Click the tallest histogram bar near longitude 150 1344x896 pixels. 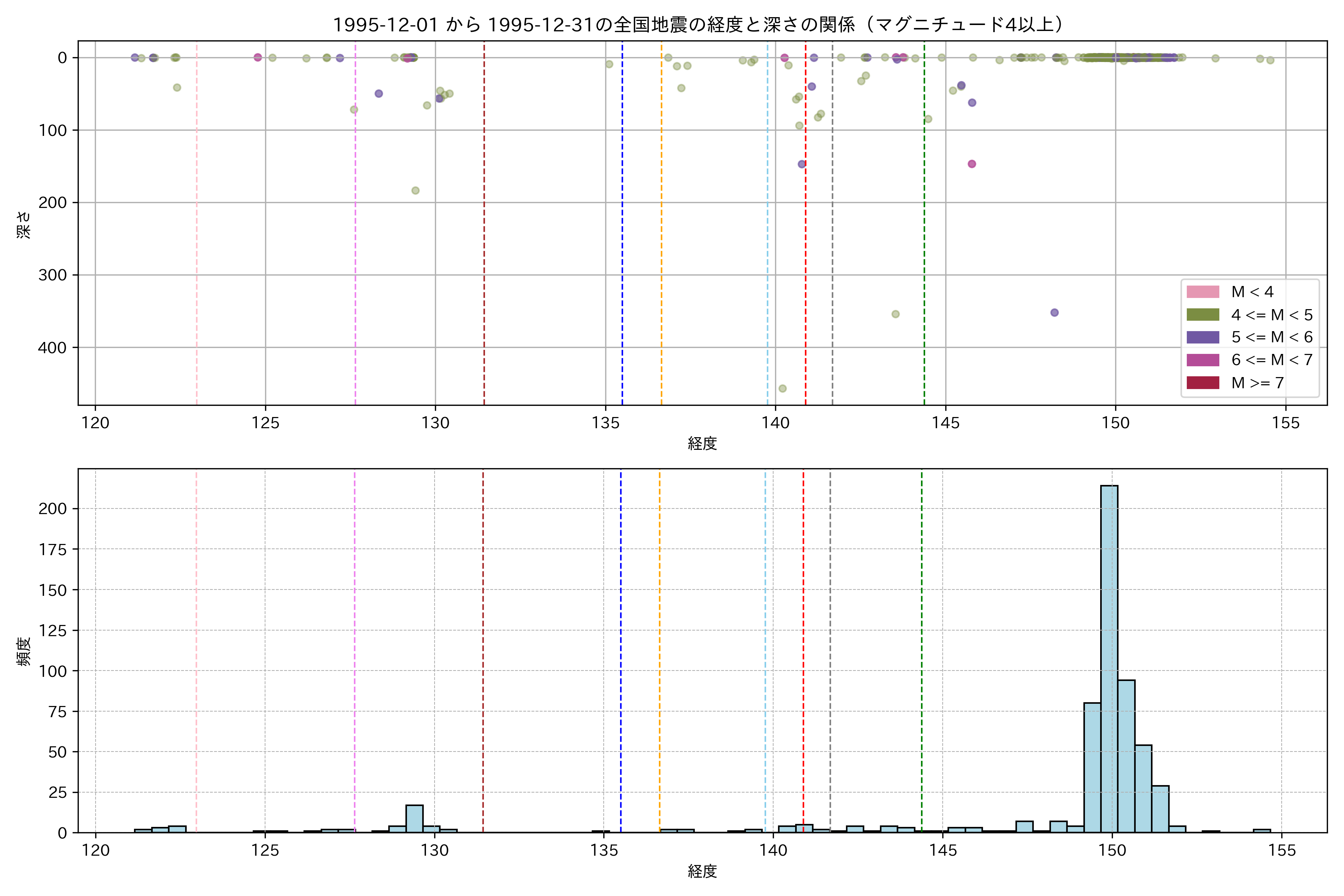pos(1108,657)
